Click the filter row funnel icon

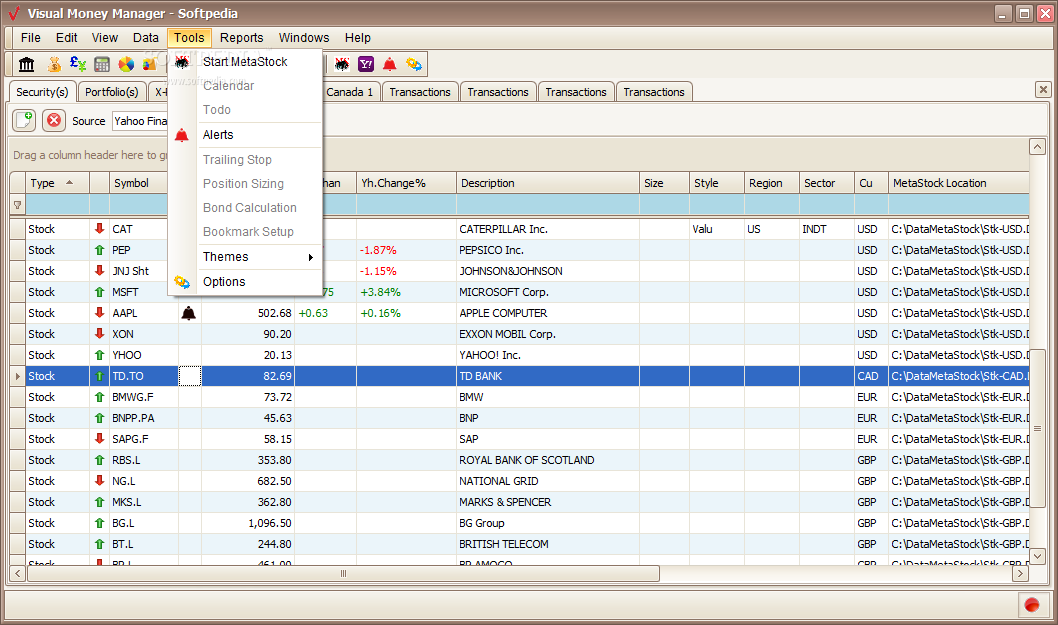(x=18, y=205)
